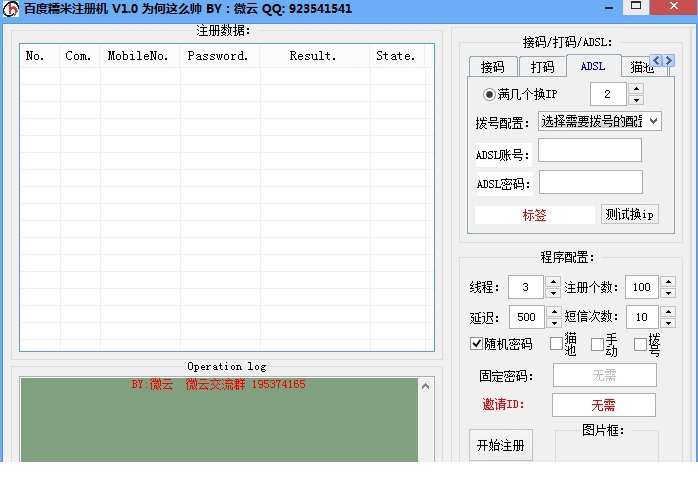The height and width of the screenshot is (480, 698).
Task: Increase the 换IP count spinner
Action: (x=636, y=88)
